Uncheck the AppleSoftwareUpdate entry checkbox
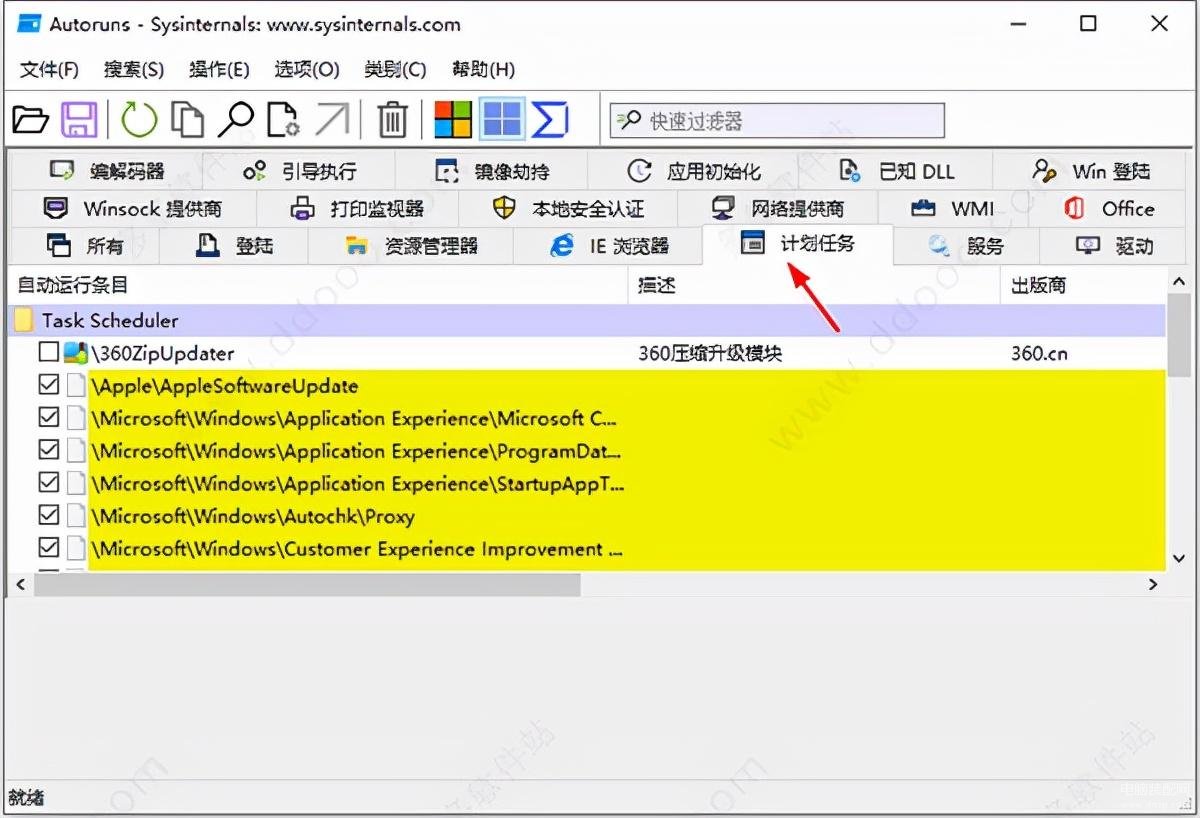Viewport: 1200px width, 818px height. (48, 385)
